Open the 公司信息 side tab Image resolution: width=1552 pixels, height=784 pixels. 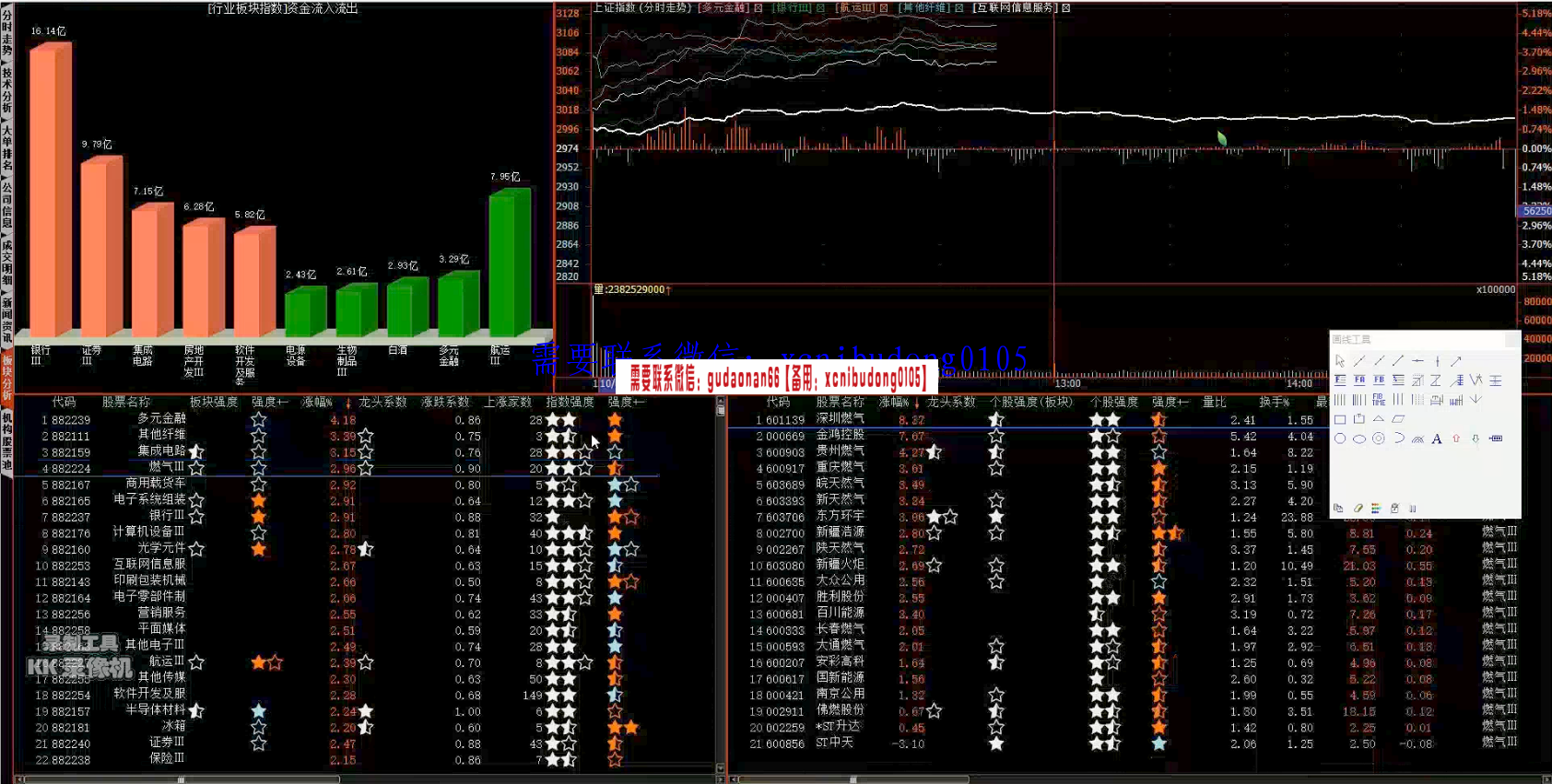[6, 206]
